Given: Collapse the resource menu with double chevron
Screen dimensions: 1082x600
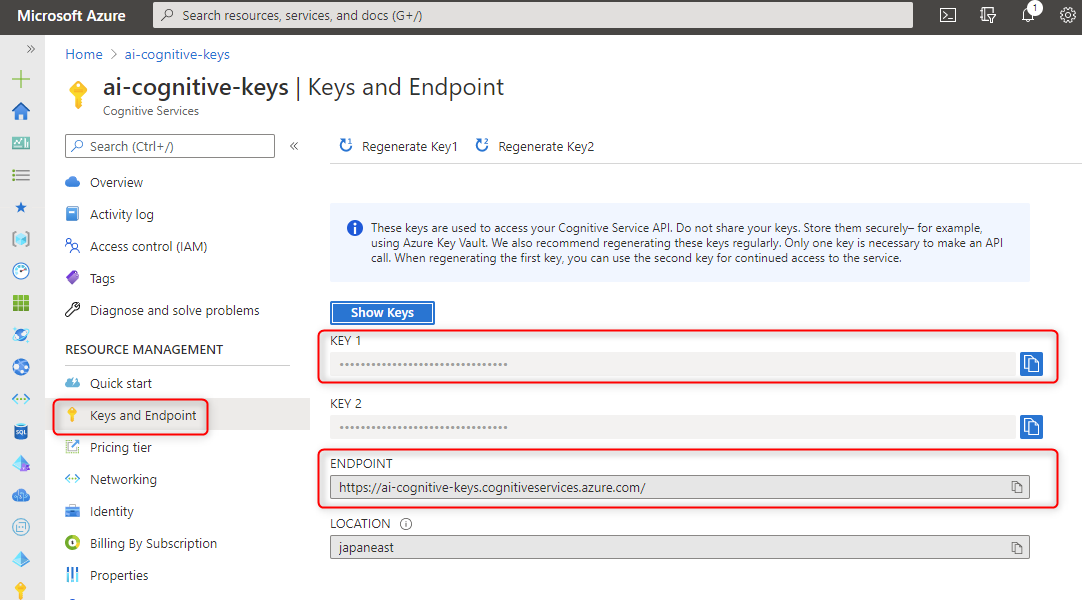Looking at the screenshot, I should [x=294, y=146].
